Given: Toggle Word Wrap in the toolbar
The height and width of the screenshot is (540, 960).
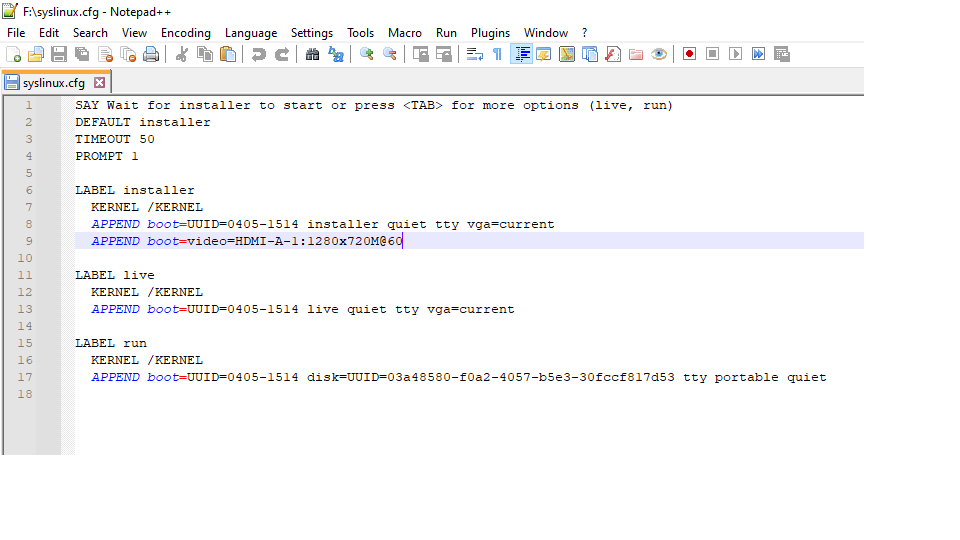Looking at the screenshot, I should 475,54.
